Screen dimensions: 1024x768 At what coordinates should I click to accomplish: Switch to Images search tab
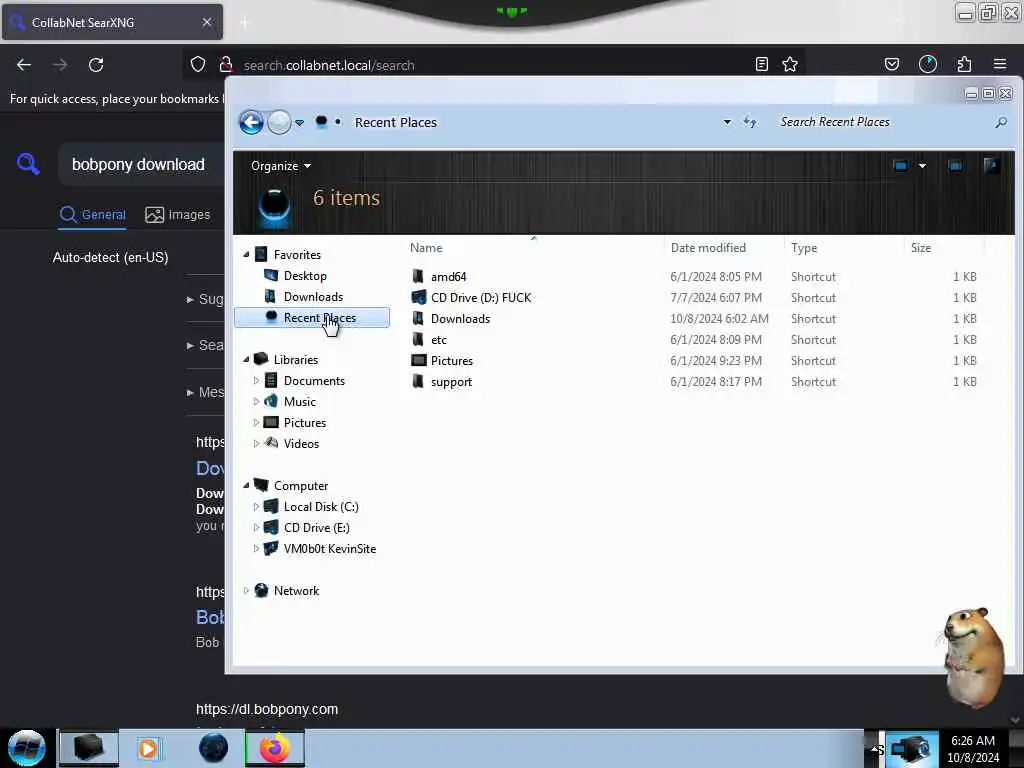pos(178,214)
